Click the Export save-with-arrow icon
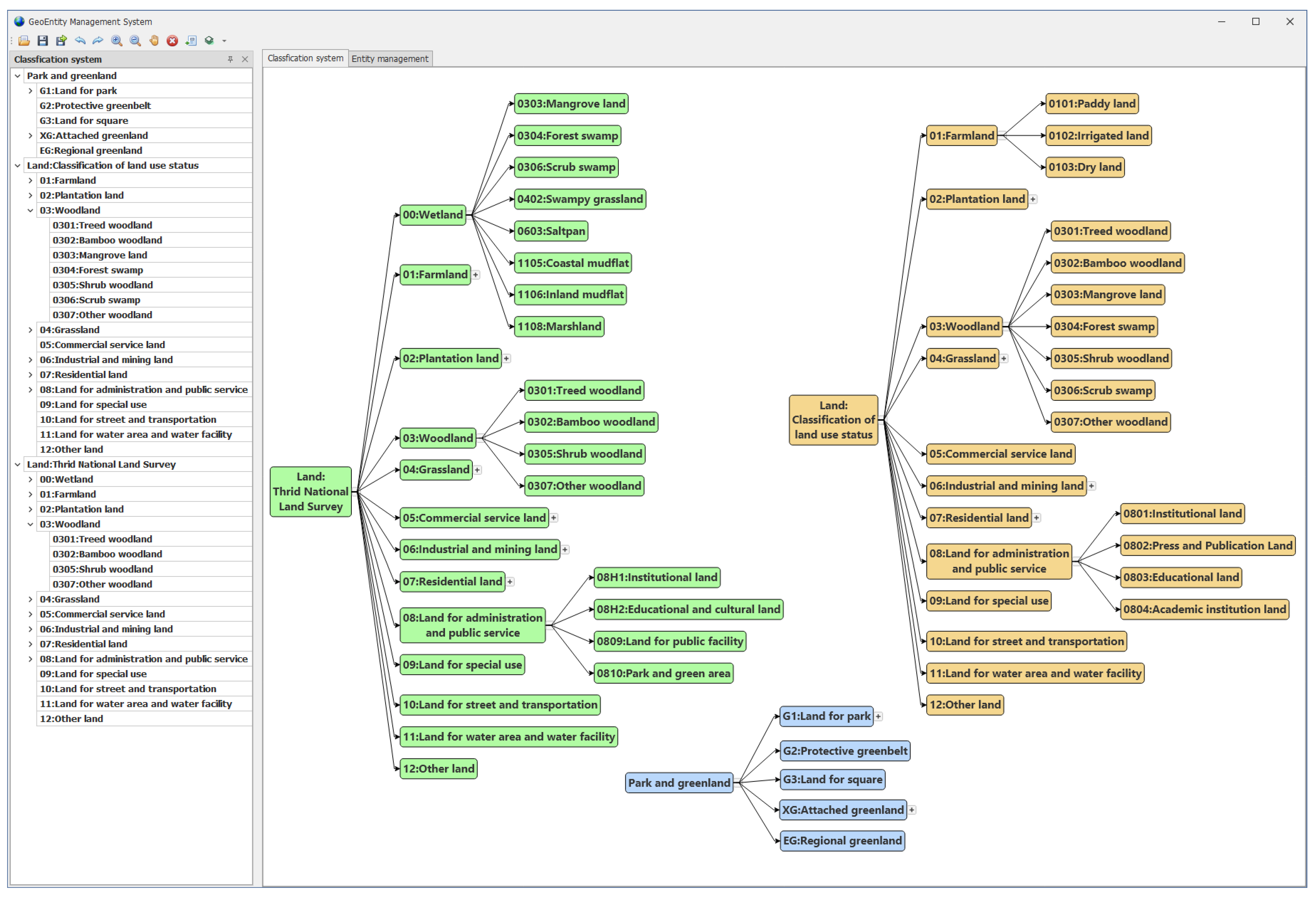Image resolution: width=1316 pixels, height=898 pixels. (x=61, y=41)
